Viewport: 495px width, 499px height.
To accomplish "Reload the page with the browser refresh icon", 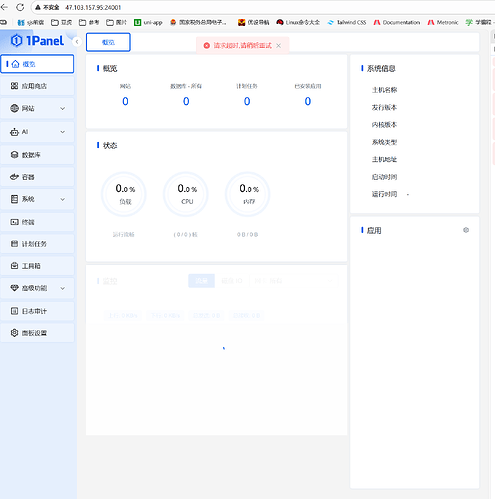I will (x=20, y=7).
